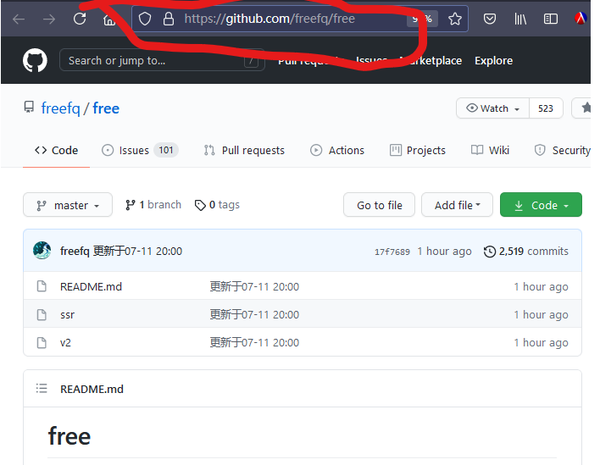The height and width of the screenshot is (465, 600).
Task: Select the Code tab
Action: [x=56, y=150]
